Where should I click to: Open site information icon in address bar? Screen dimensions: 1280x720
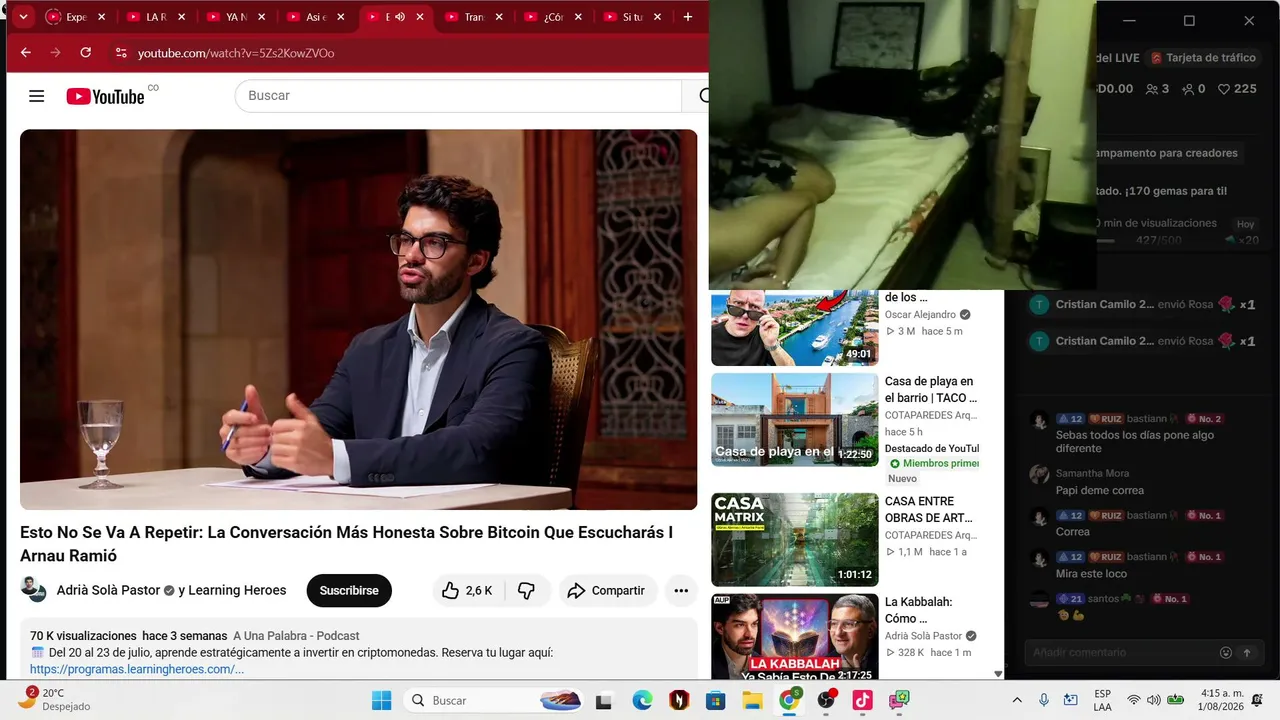coord(121,53)
